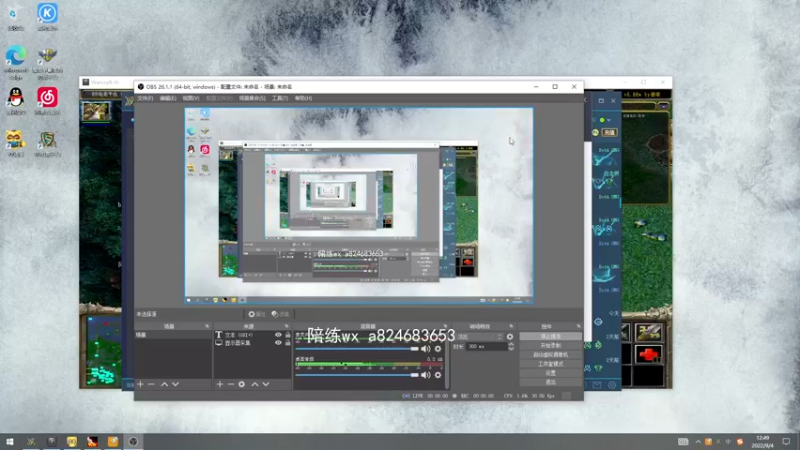Move the selected source down
The image size is (800, 450).
266,384
